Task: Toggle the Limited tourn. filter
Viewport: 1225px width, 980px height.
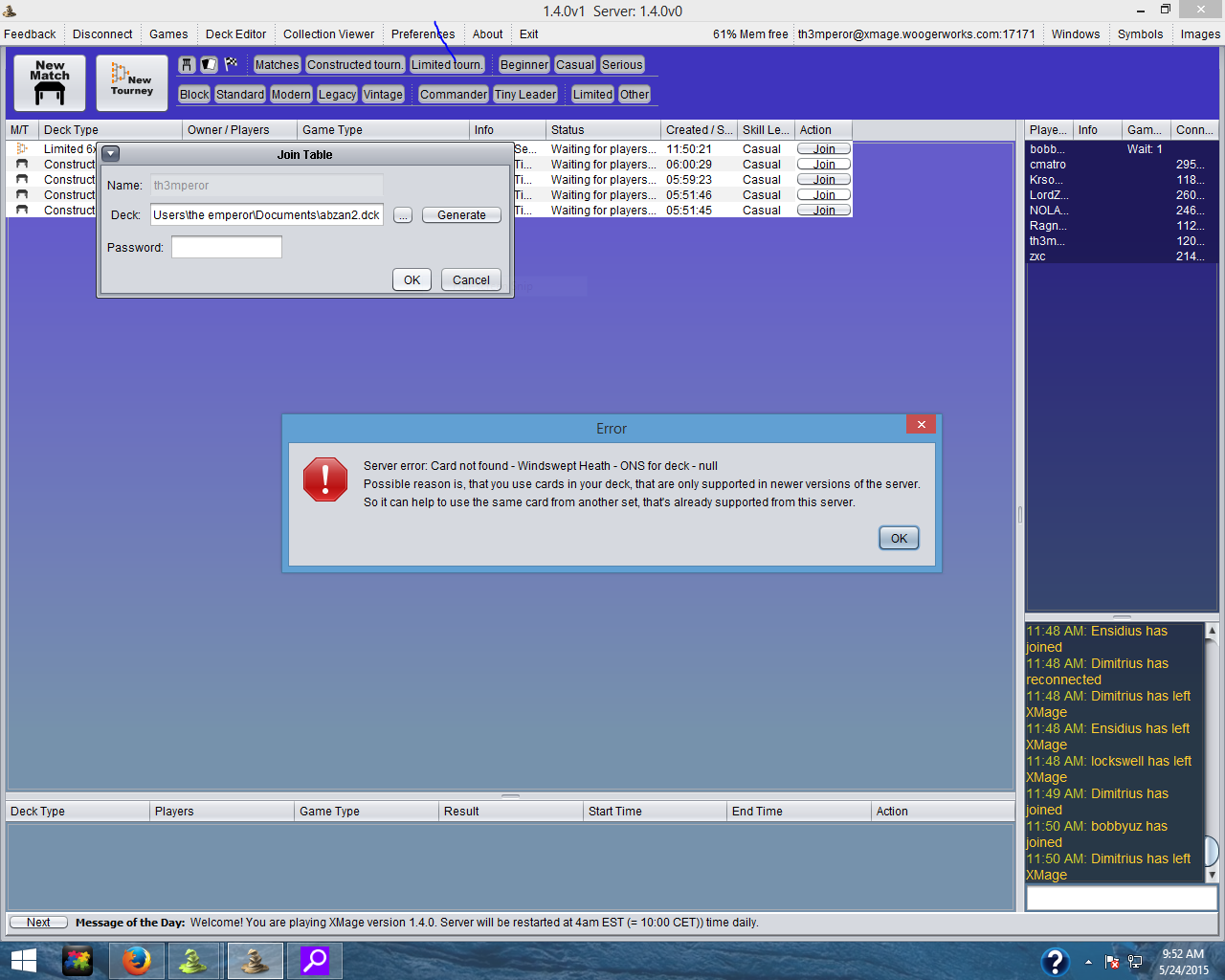Action: [447, 65]
